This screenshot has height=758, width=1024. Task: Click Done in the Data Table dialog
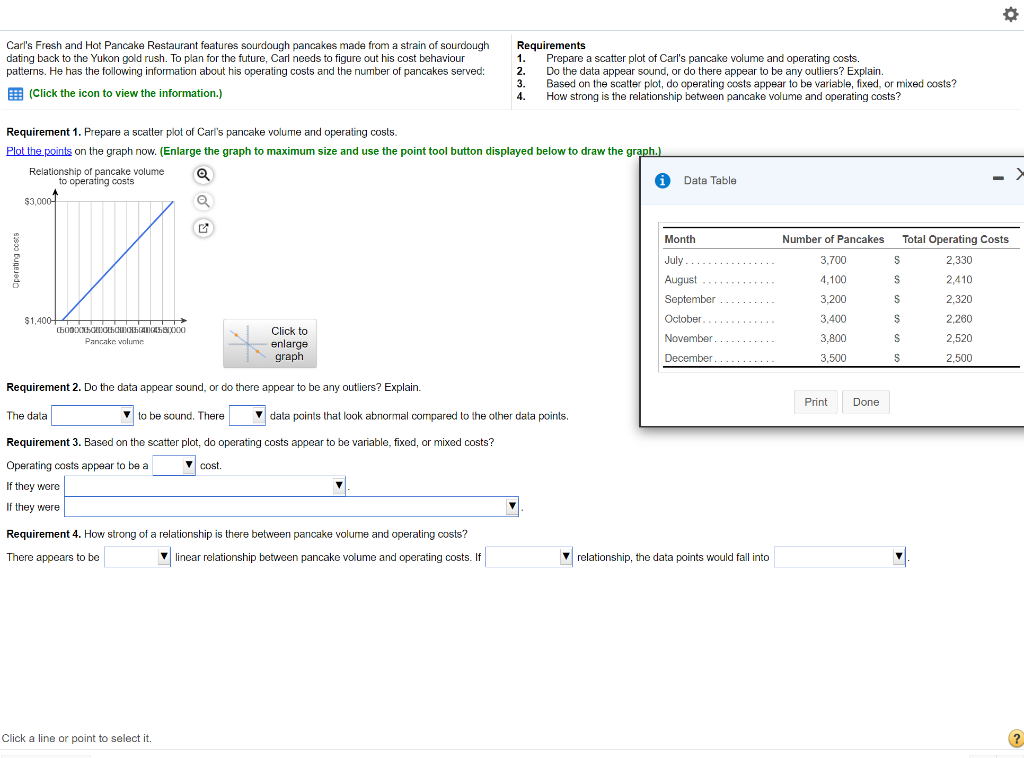pyautogui.click(x=866, y=402)
